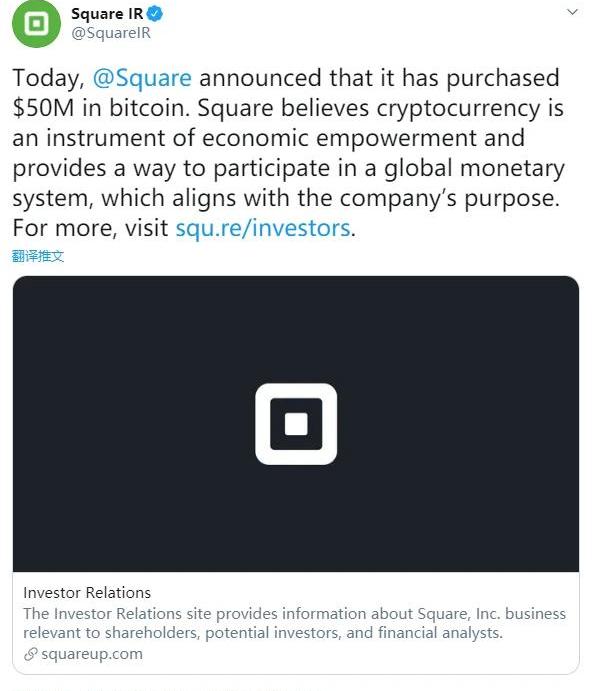Click the card description about Square, Inc.

coord(294,623)
